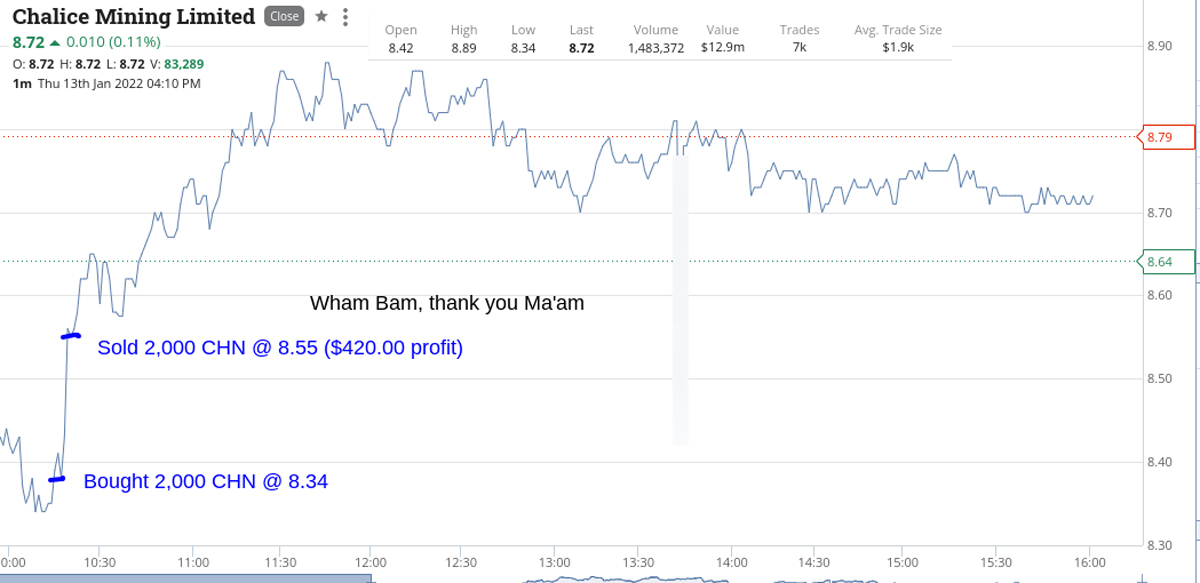Click the 12:00 time axis label

click(370, 563)
